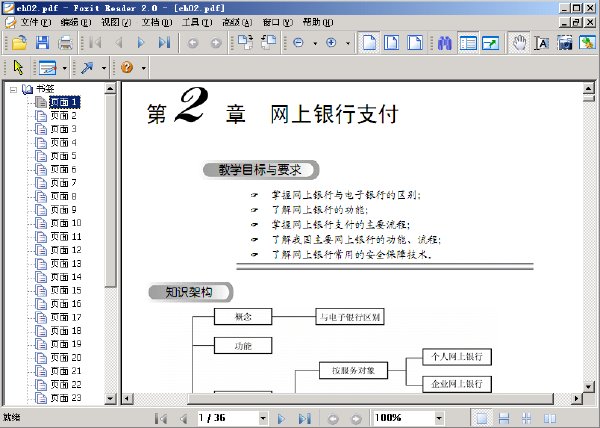
Task: Collapse the 书签 bookmarks tree root
Action: pyautogui.click(x=13, y=90)
